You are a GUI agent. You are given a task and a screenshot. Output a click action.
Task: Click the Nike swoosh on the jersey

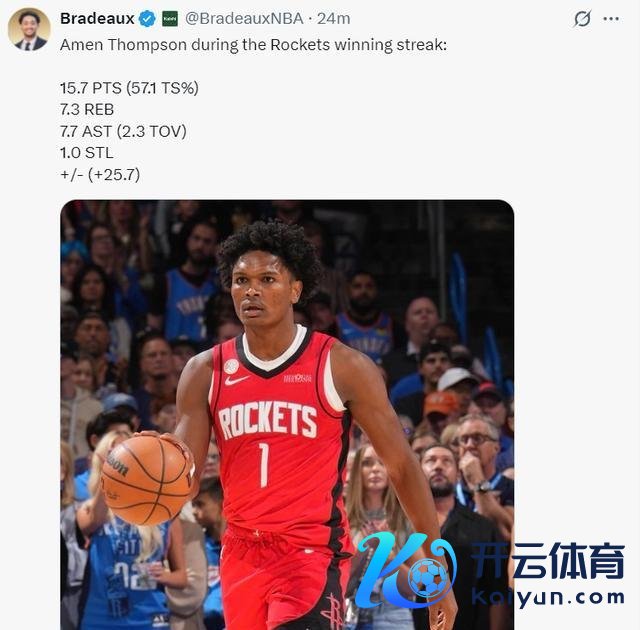pos(236,380)
